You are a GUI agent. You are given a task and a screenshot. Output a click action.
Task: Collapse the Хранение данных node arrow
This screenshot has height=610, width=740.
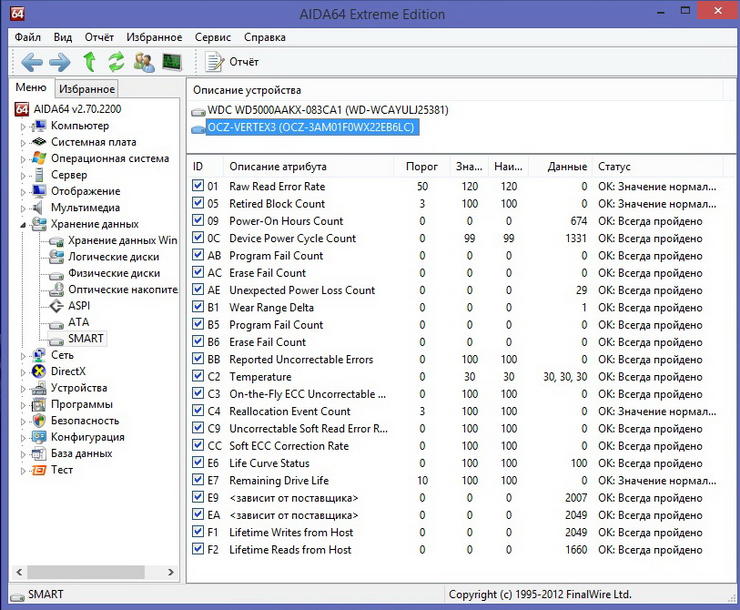pos(23,225)
